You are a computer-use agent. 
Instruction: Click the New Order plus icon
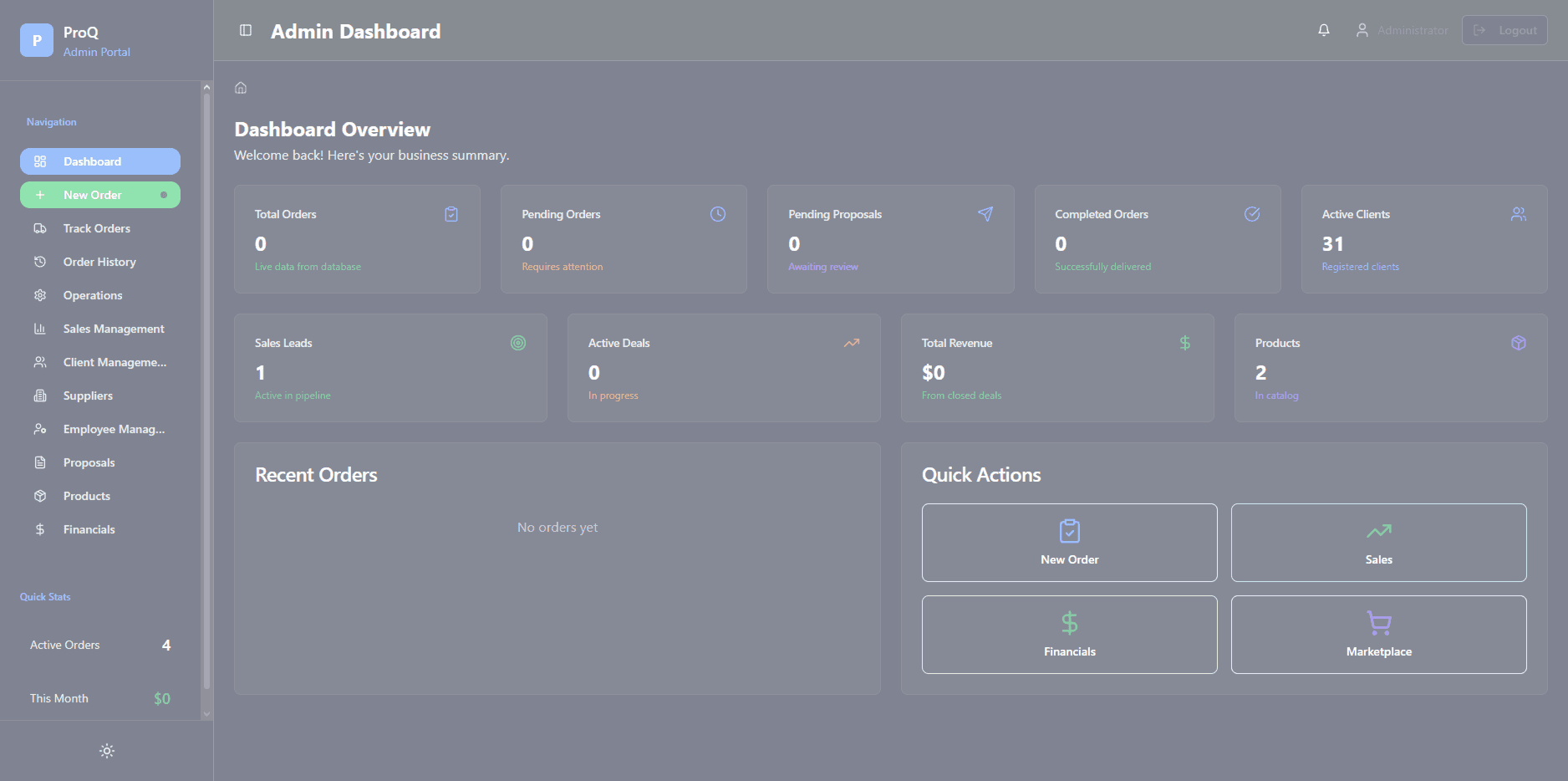pos(40,195)
